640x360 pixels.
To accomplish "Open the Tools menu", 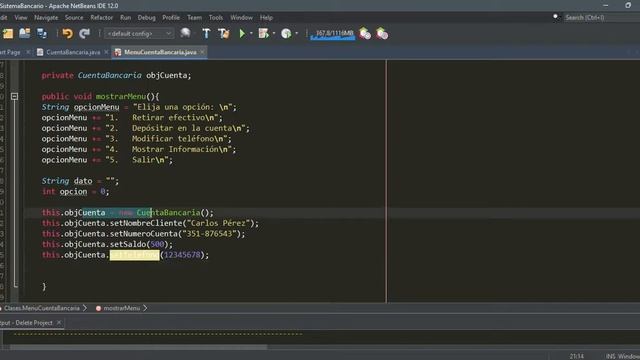I will tap(216, 18).
